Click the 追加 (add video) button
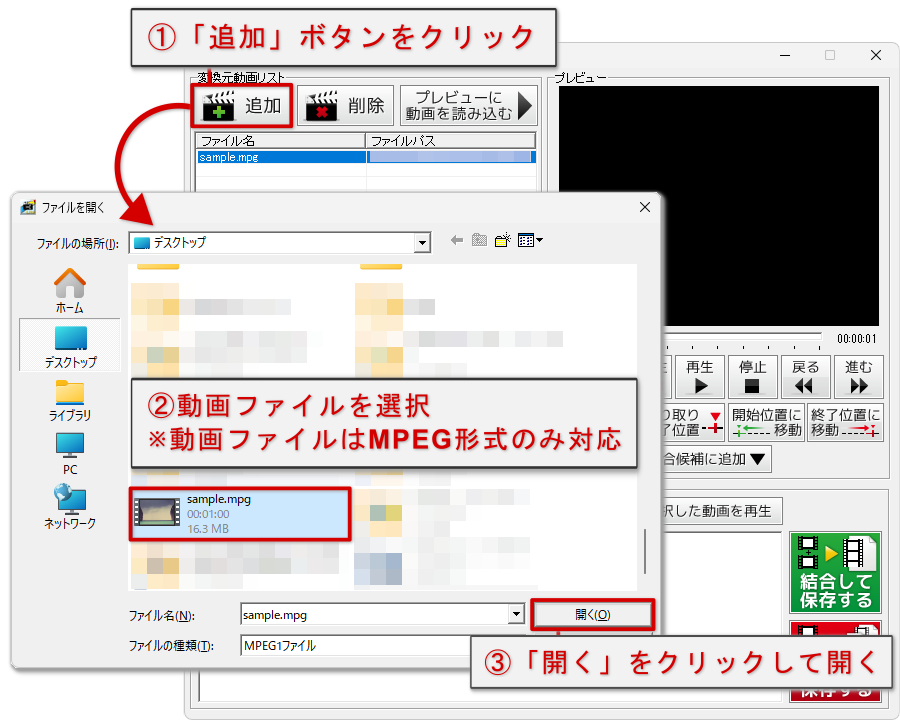 pyautogui.click(x=244, y=105)
